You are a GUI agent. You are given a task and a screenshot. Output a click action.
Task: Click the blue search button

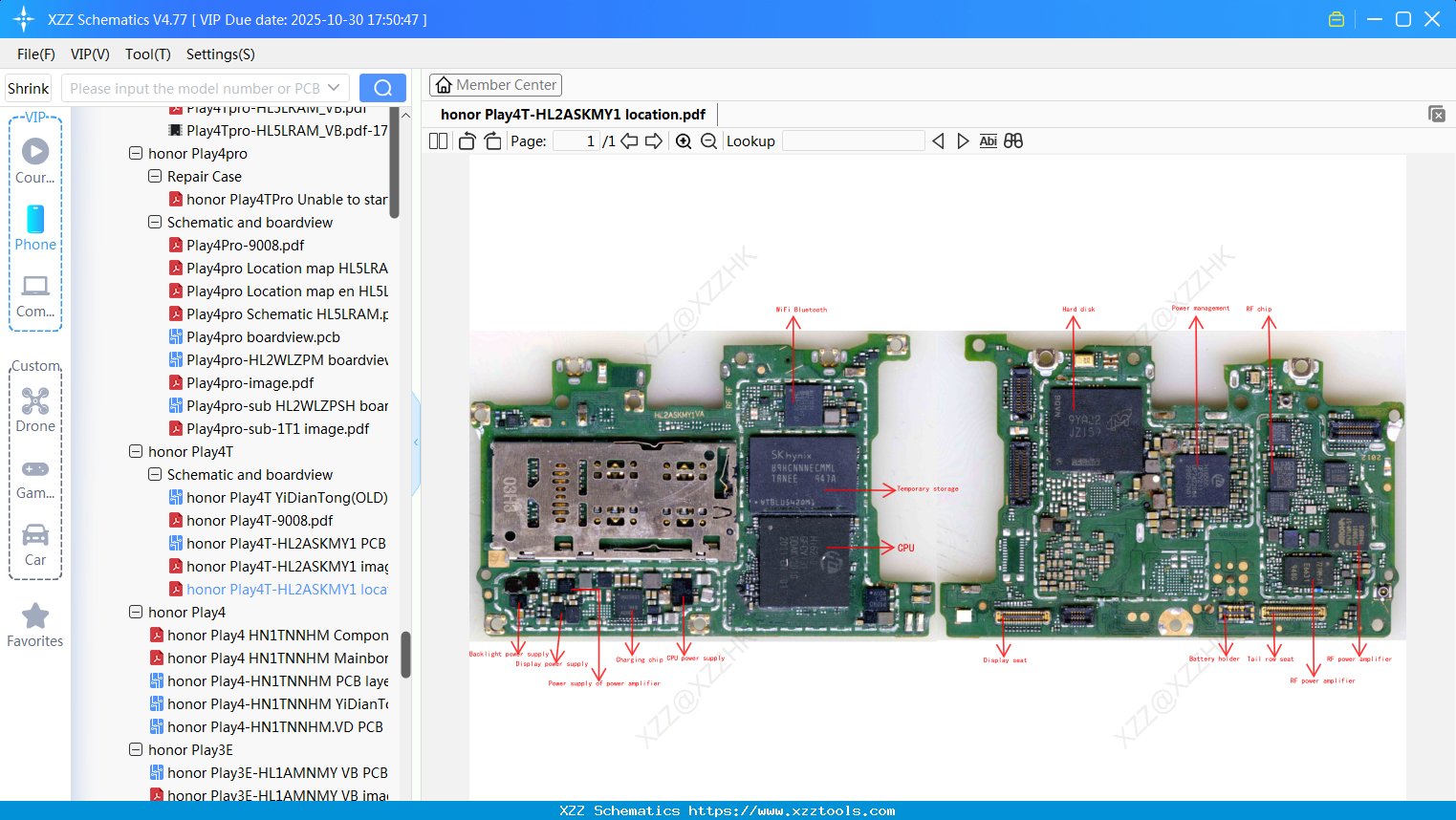pos(382,88)
